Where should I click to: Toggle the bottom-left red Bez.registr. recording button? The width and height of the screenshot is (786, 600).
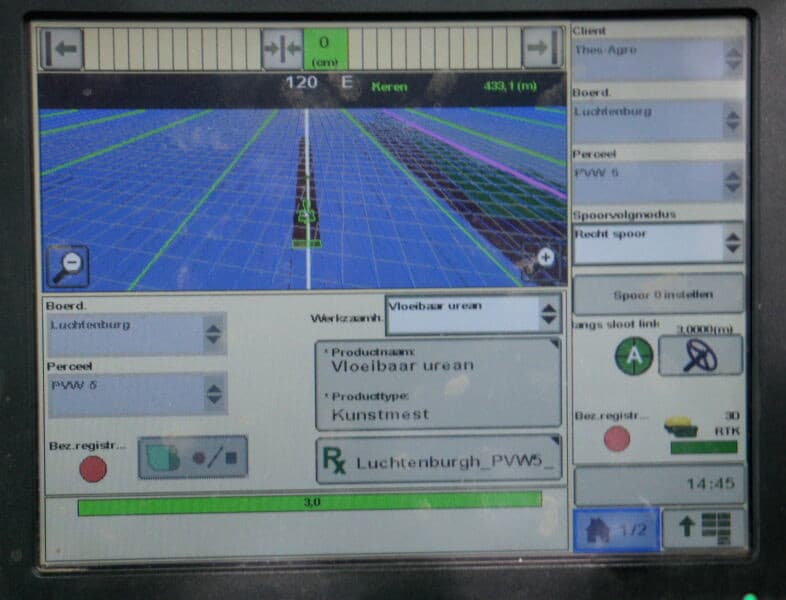(x=93, y=469)
